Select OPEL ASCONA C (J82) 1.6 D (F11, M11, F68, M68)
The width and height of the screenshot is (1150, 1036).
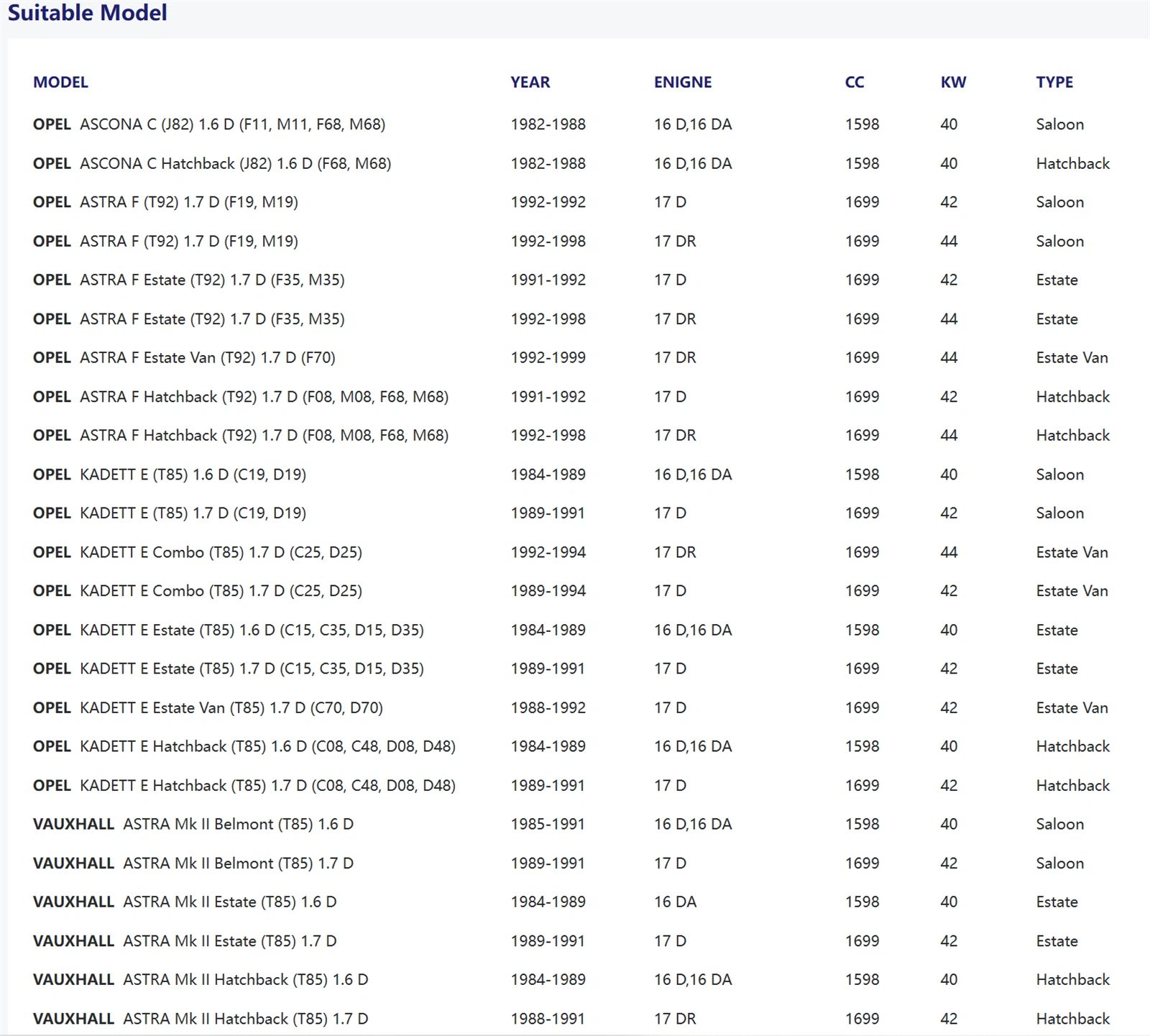(209, 124)
